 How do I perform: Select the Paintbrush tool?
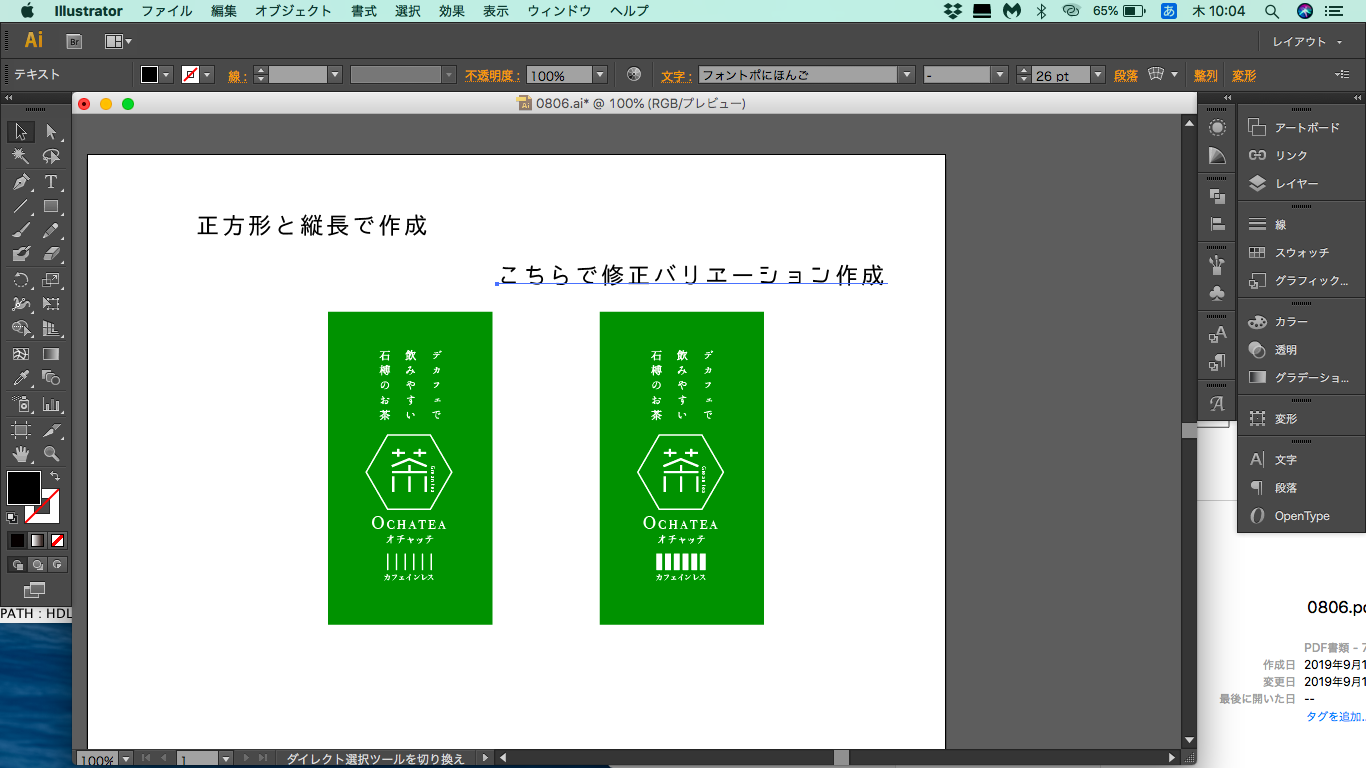21,230
